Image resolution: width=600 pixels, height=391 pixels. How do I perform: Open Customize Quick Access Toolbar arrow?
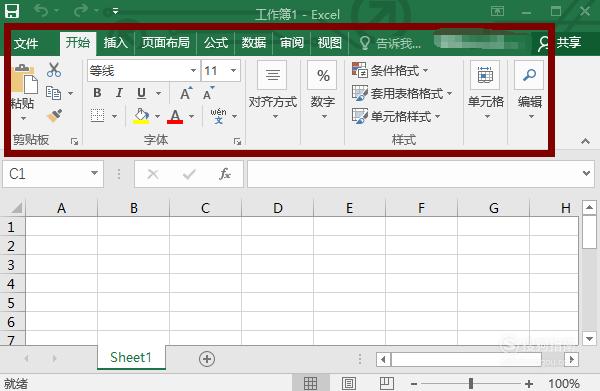115,11
